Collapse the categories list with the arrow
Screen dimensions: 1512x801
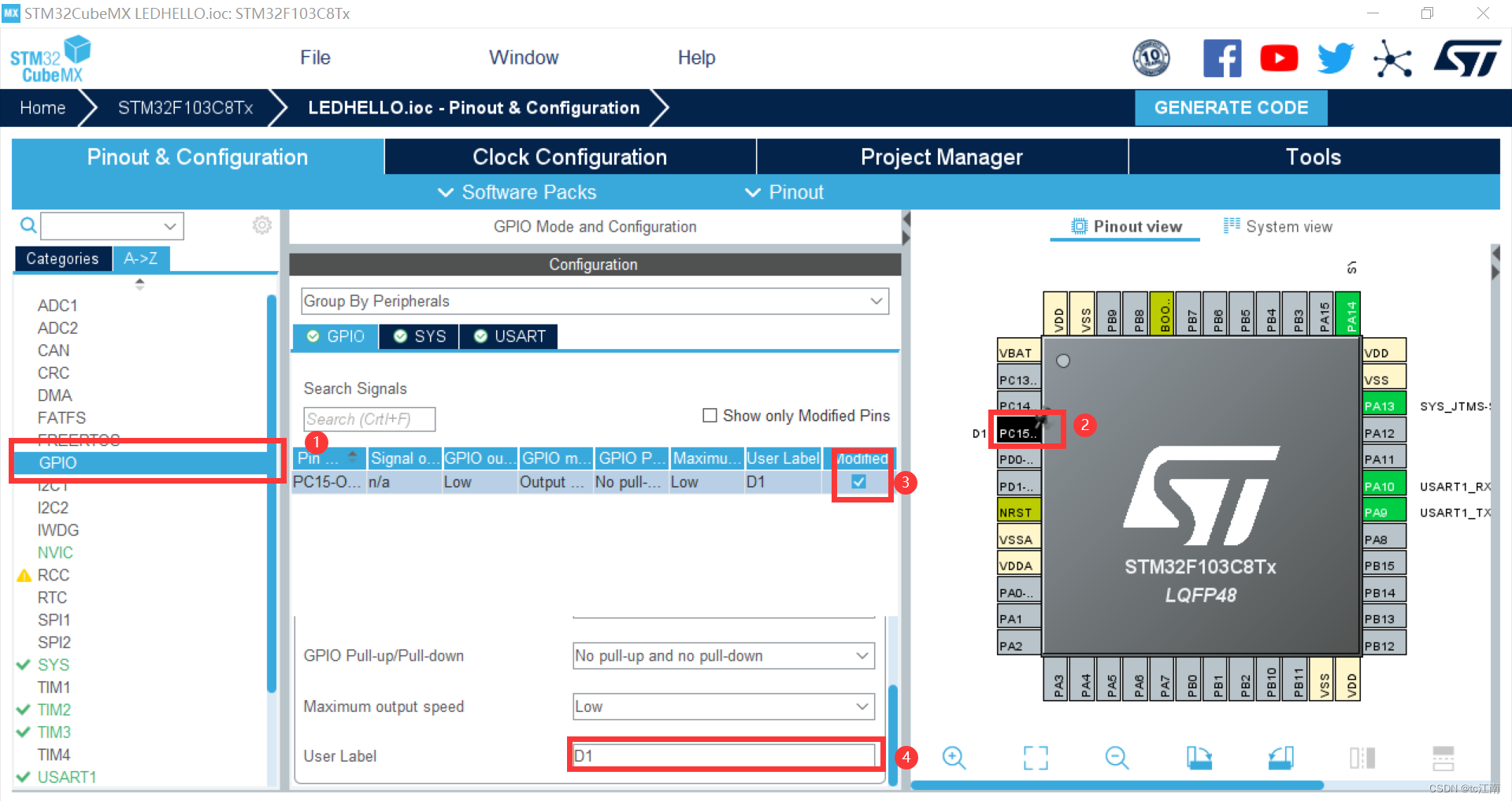point(139,284)
